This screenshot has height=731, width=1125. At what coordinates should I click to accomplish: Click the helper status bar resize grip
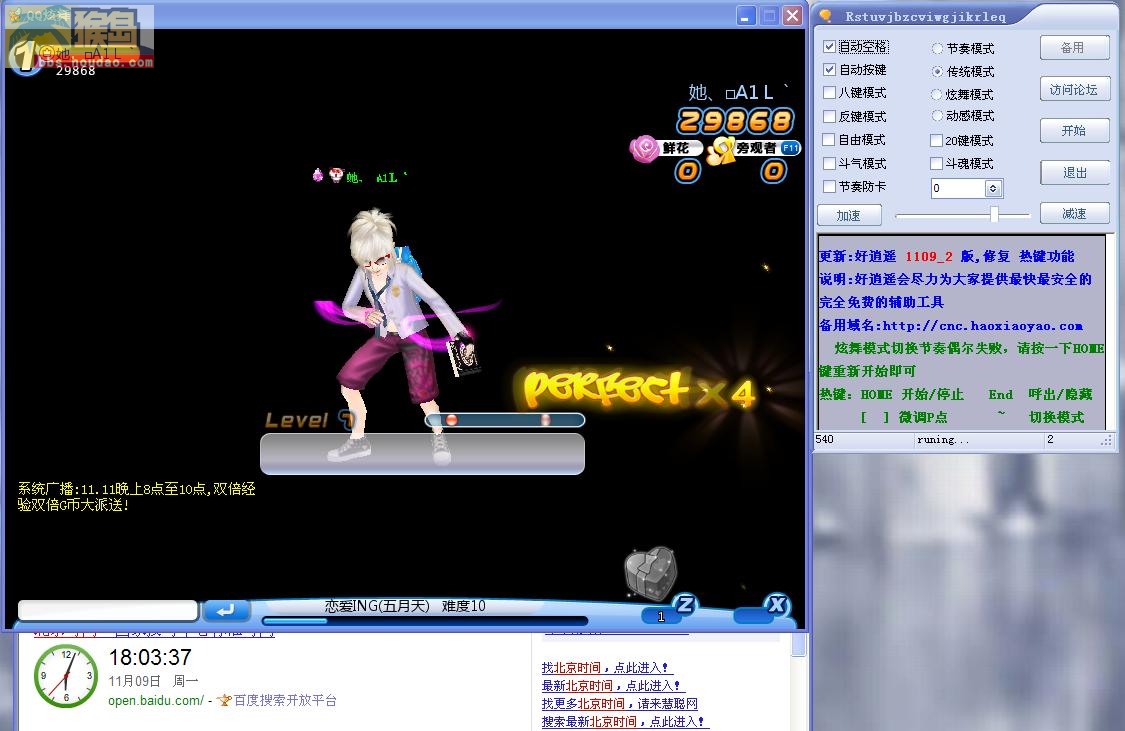[x=1107, y=441]
